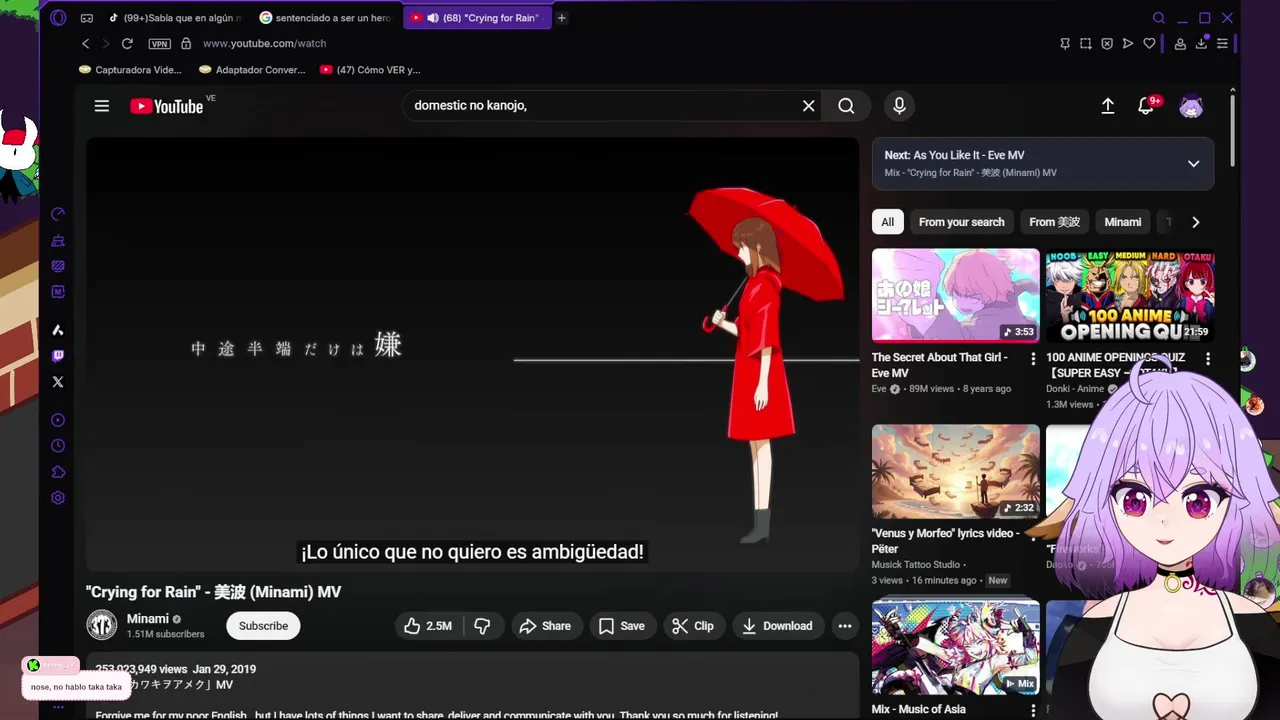The image size is (1280, 720).
Task: Open GX Cleaner broom in sidebar
Action: click(x=58, y=240)
